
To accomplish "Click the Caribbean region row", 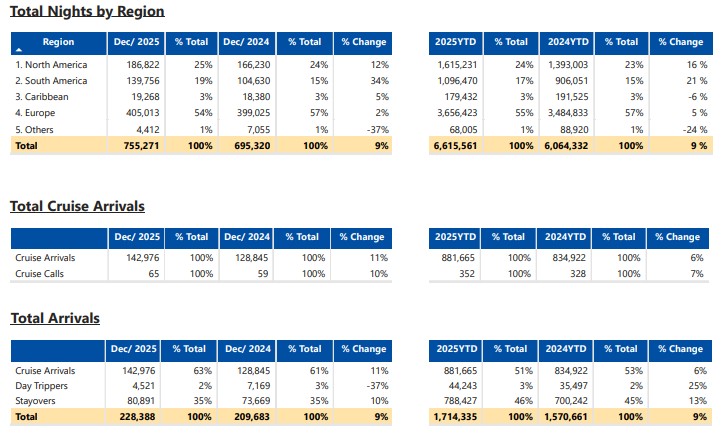I will point(42,96).
